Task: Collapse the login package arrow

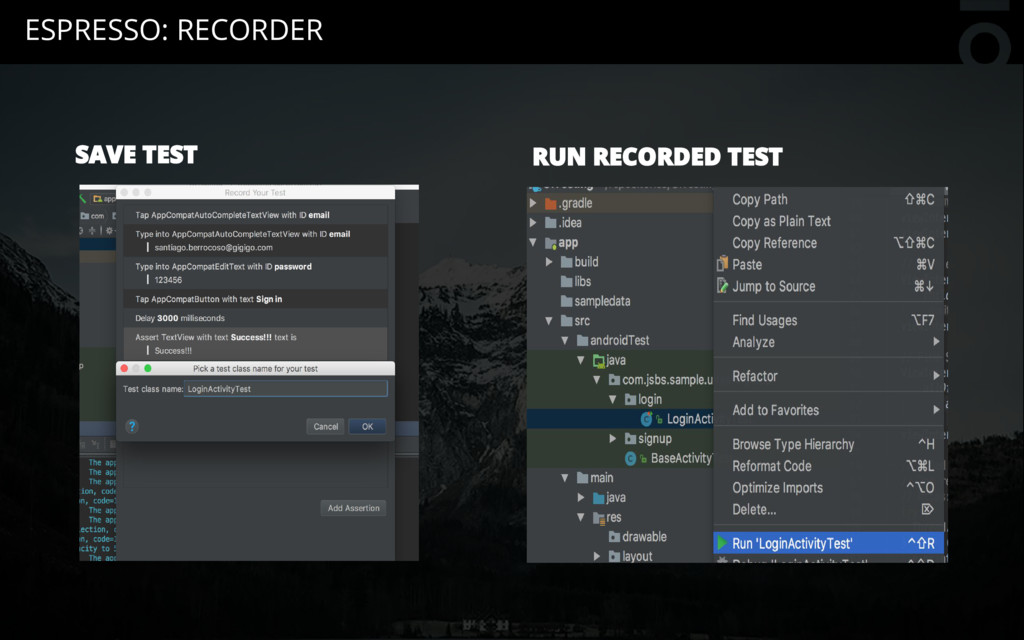Action: (x=613, y=399)
